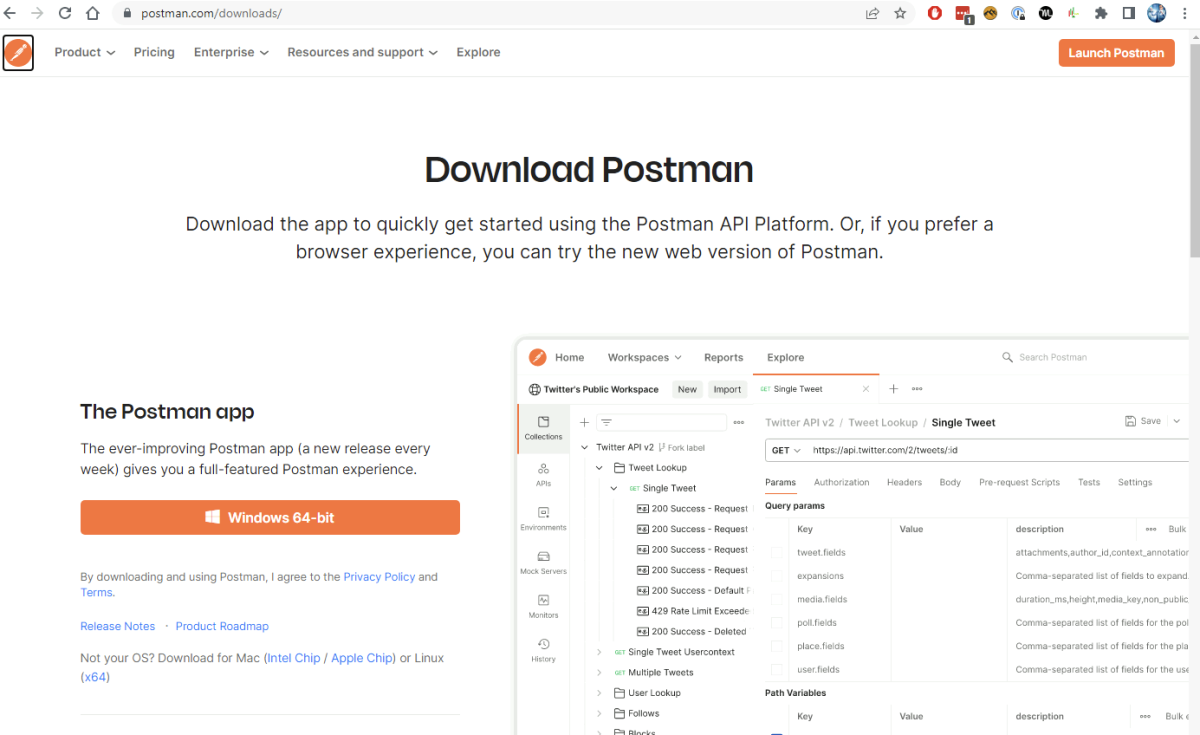
Task: Enable the expansions query parameter
Action: click(x=777, y=575)
